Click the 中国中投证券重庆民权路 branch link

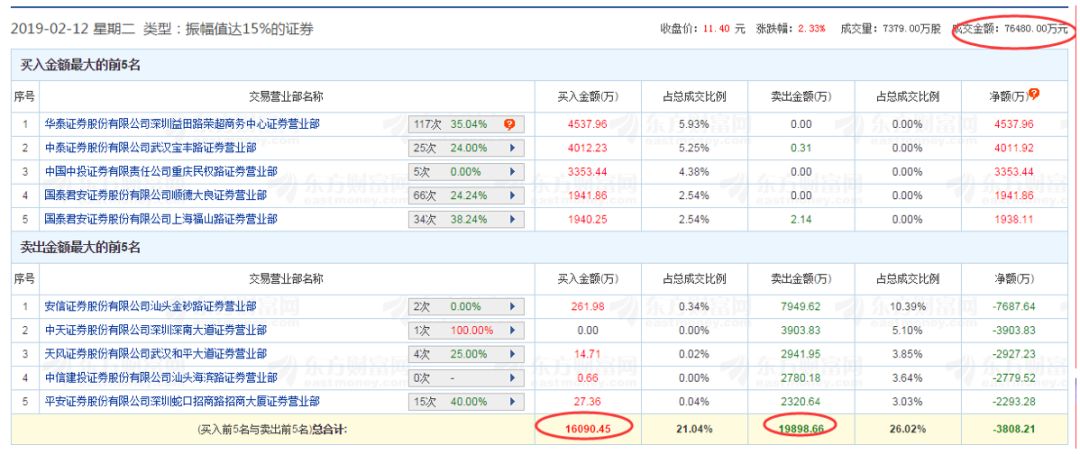click(x=160, y=172)
